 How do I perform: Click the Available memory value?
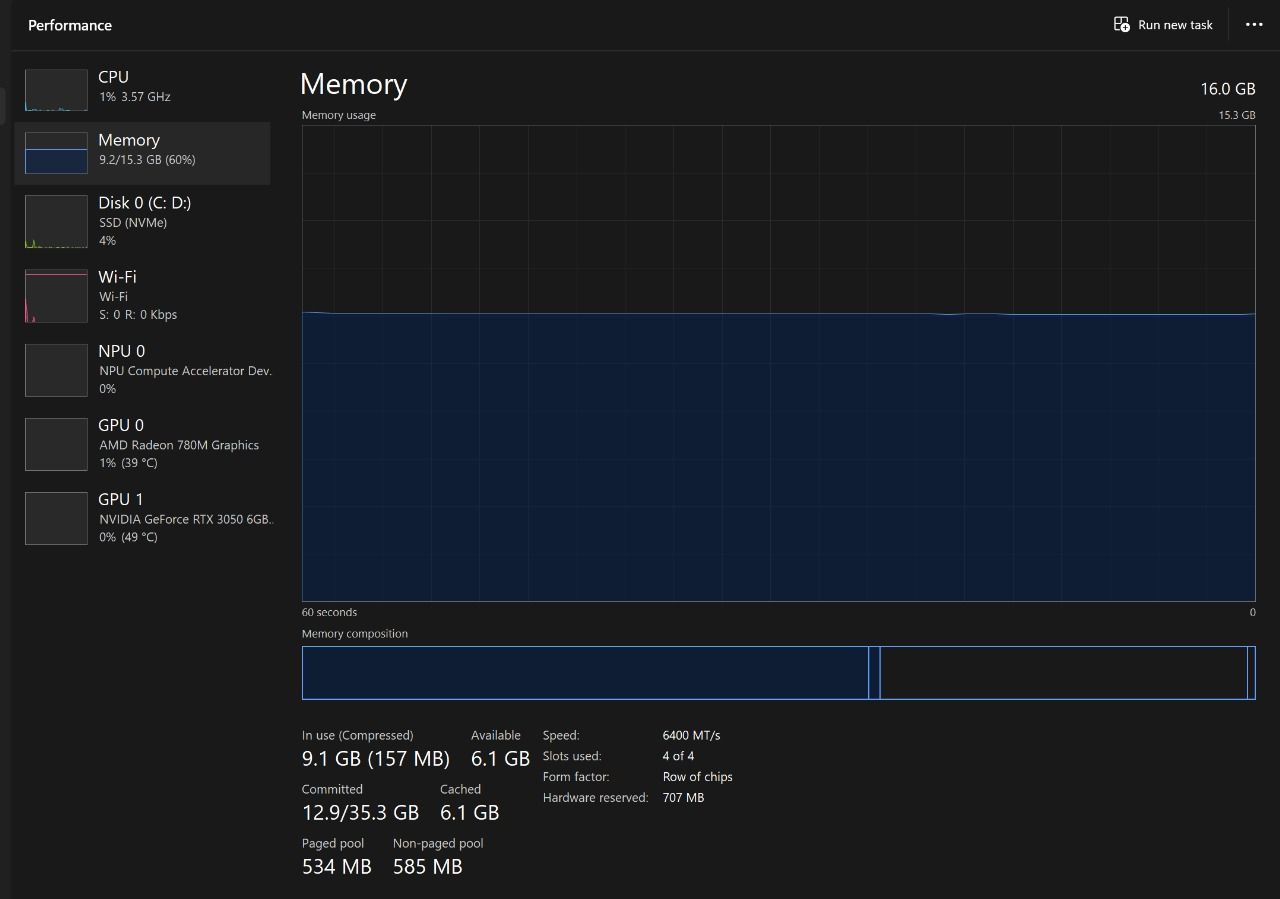point(500,759)
